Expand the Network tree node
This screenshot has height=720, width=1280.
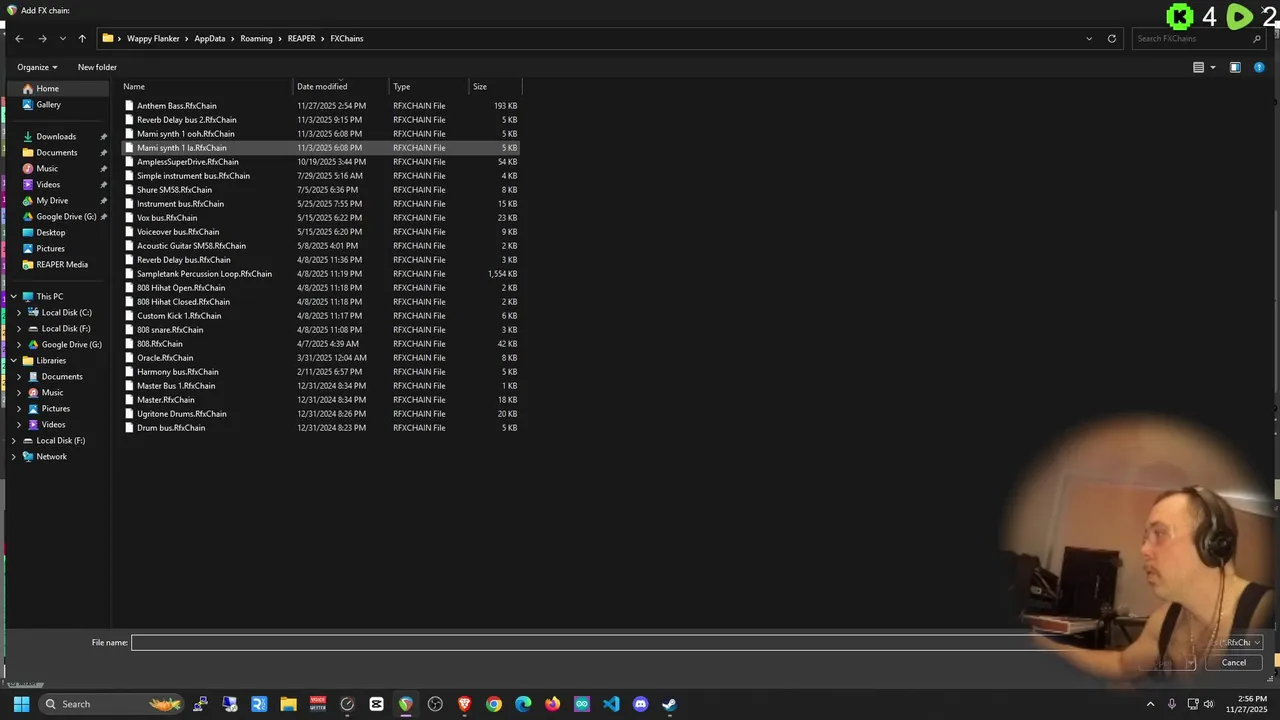pos(14,456)
